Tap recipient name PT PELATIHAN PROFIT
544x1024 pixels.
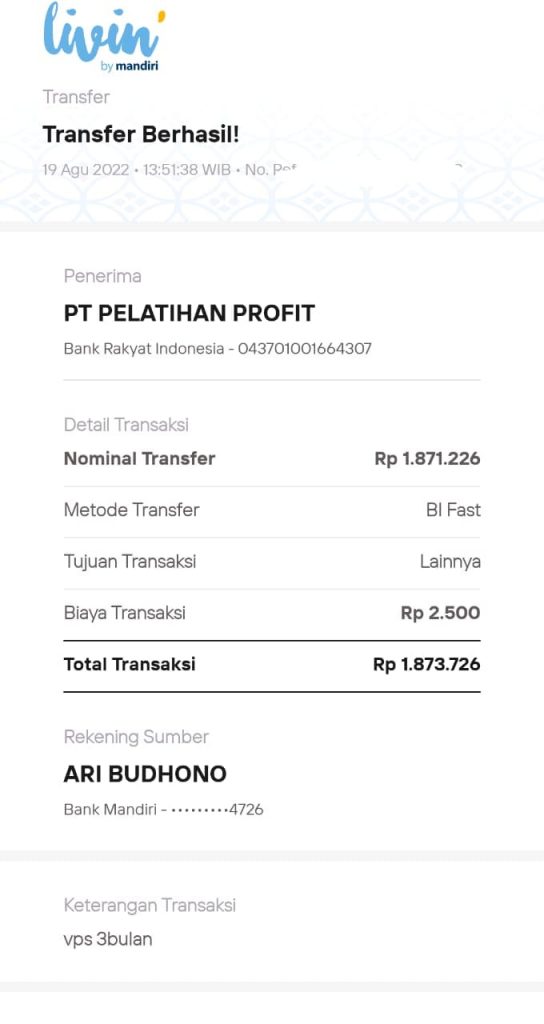[189, 313]
